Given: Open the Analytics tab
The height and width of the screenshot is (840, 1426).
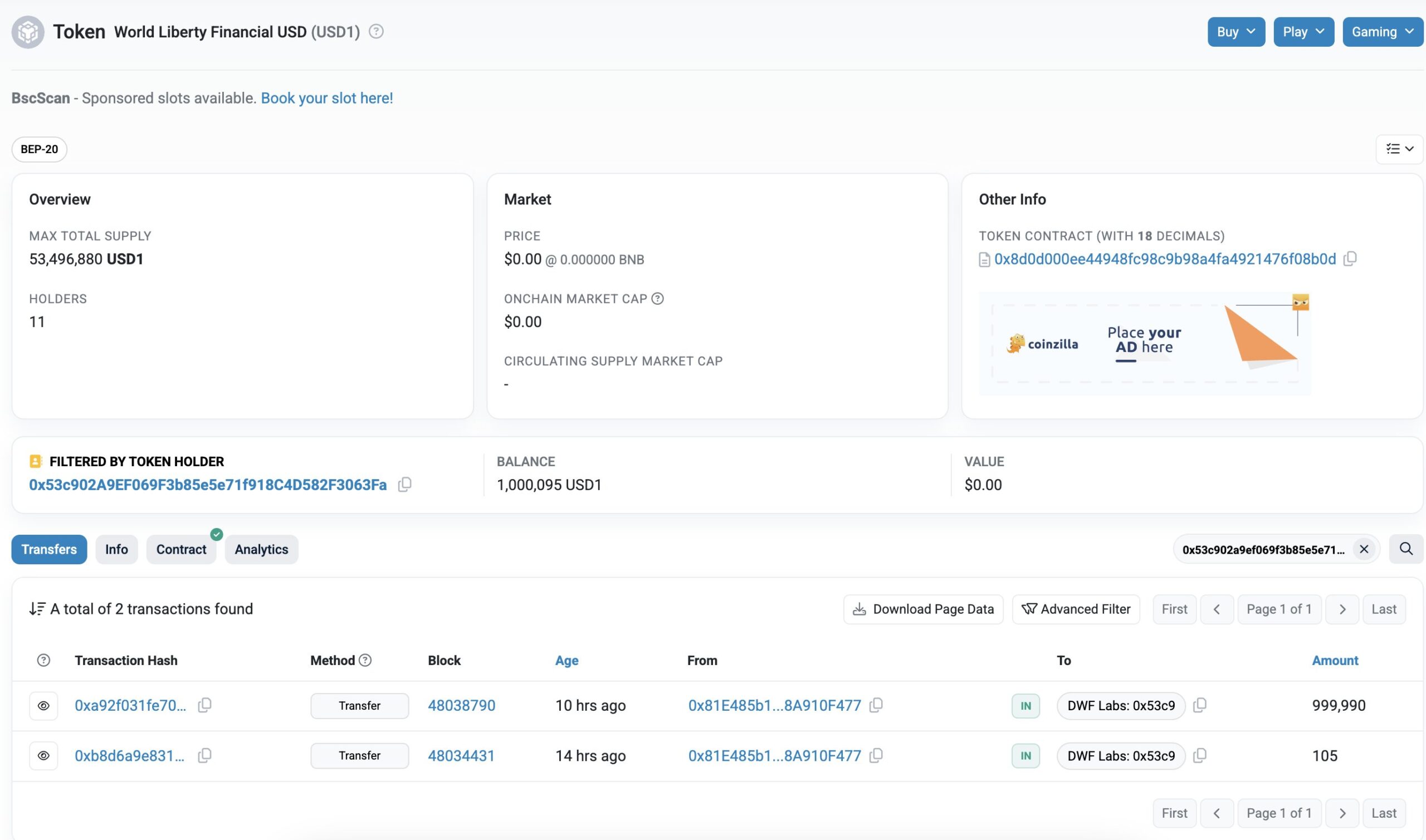Looking at the screenshot, I should coord(261,549).
